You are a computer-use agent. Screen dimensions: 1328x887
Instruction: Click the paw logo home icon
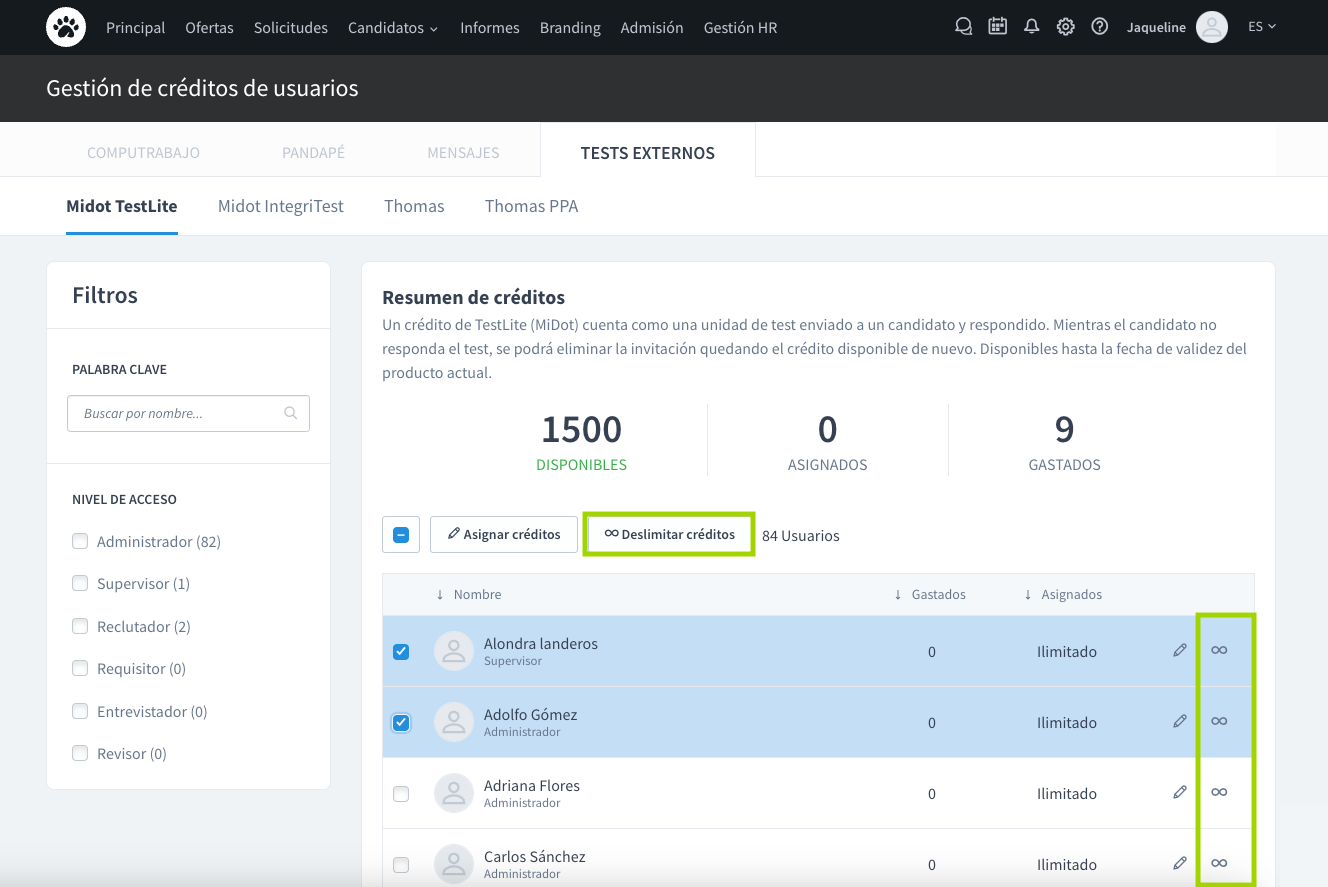point(66,27)
